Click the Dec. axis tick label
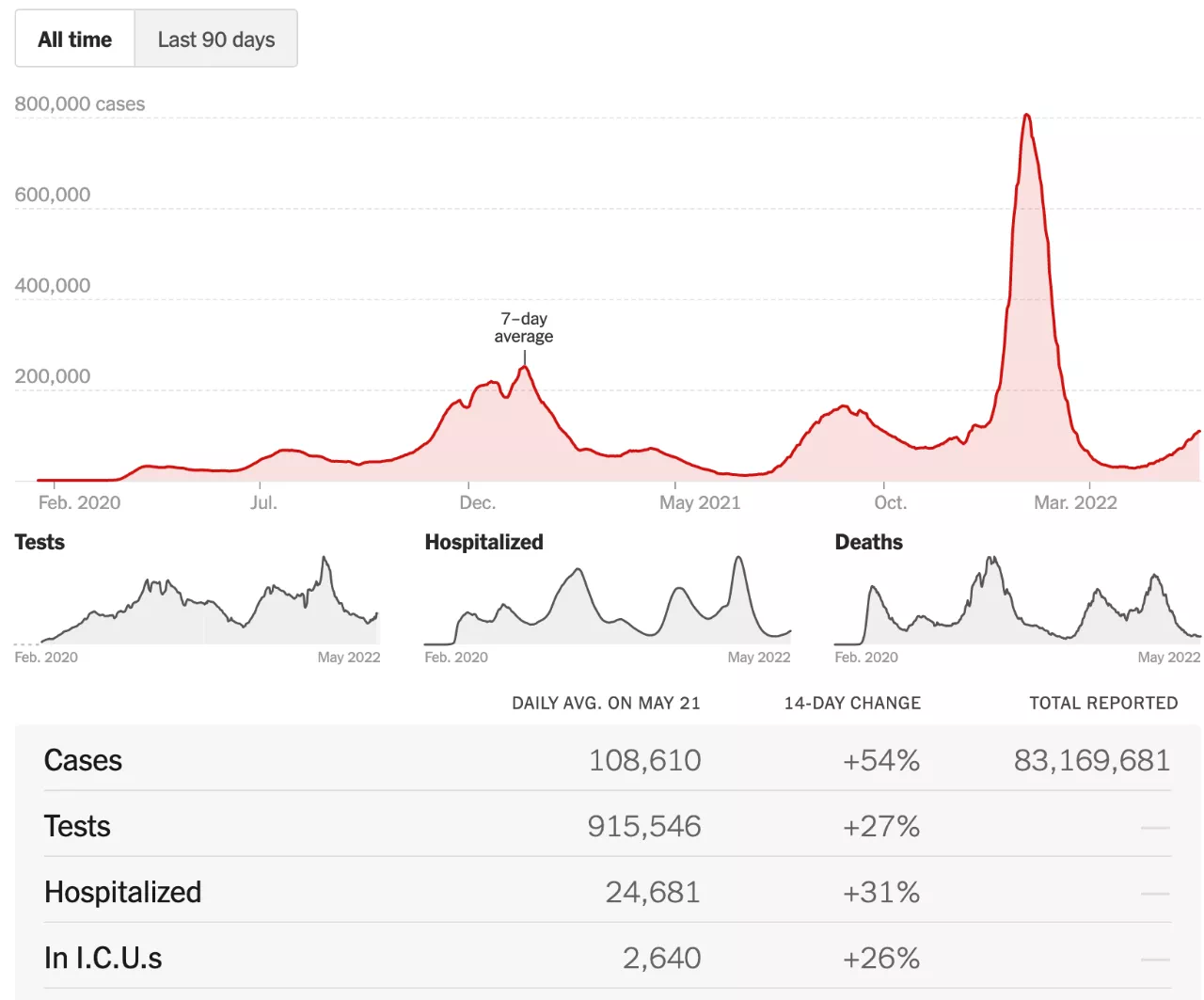 pyautogui.click(x=477, y=502)
